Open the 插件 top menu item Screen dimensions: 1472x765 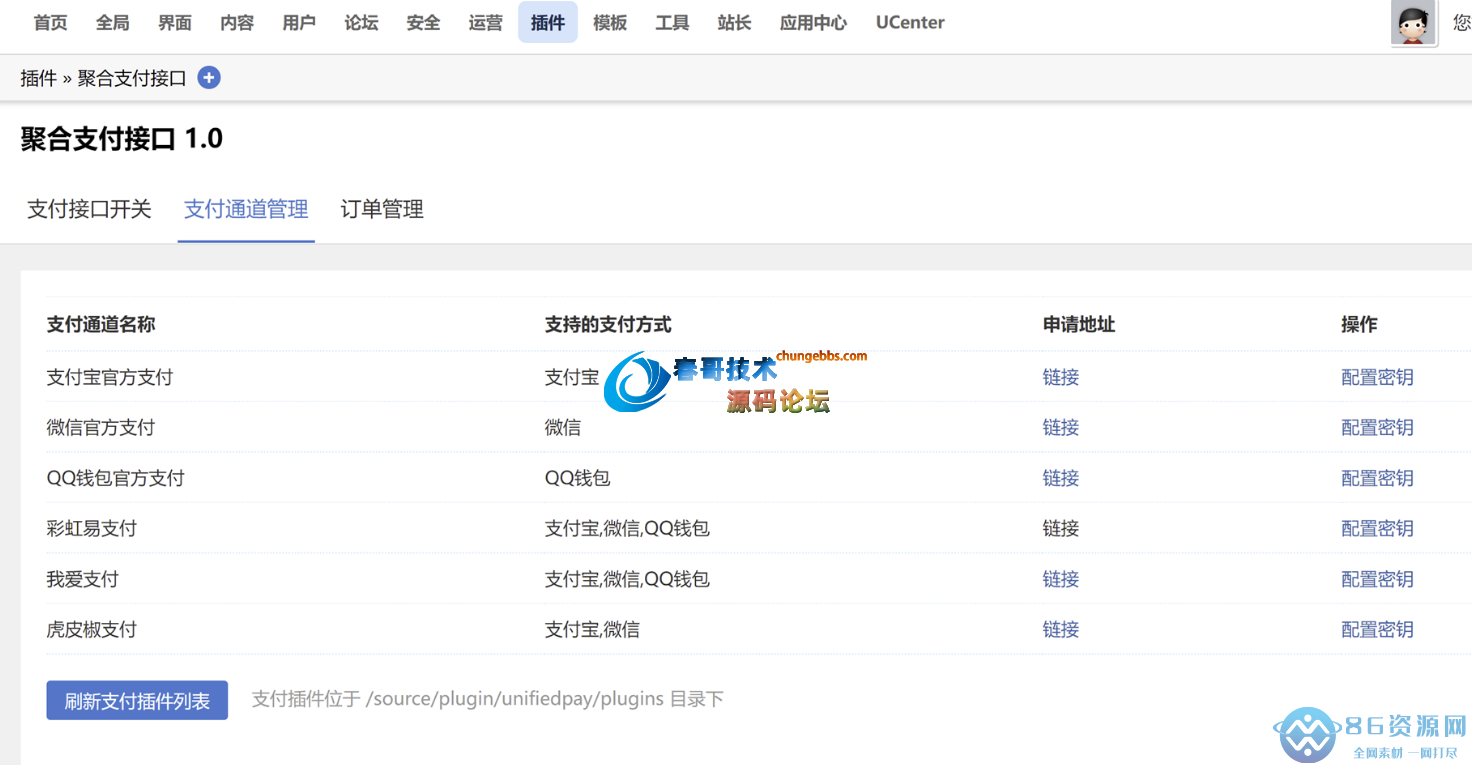(x=547, y=22)
